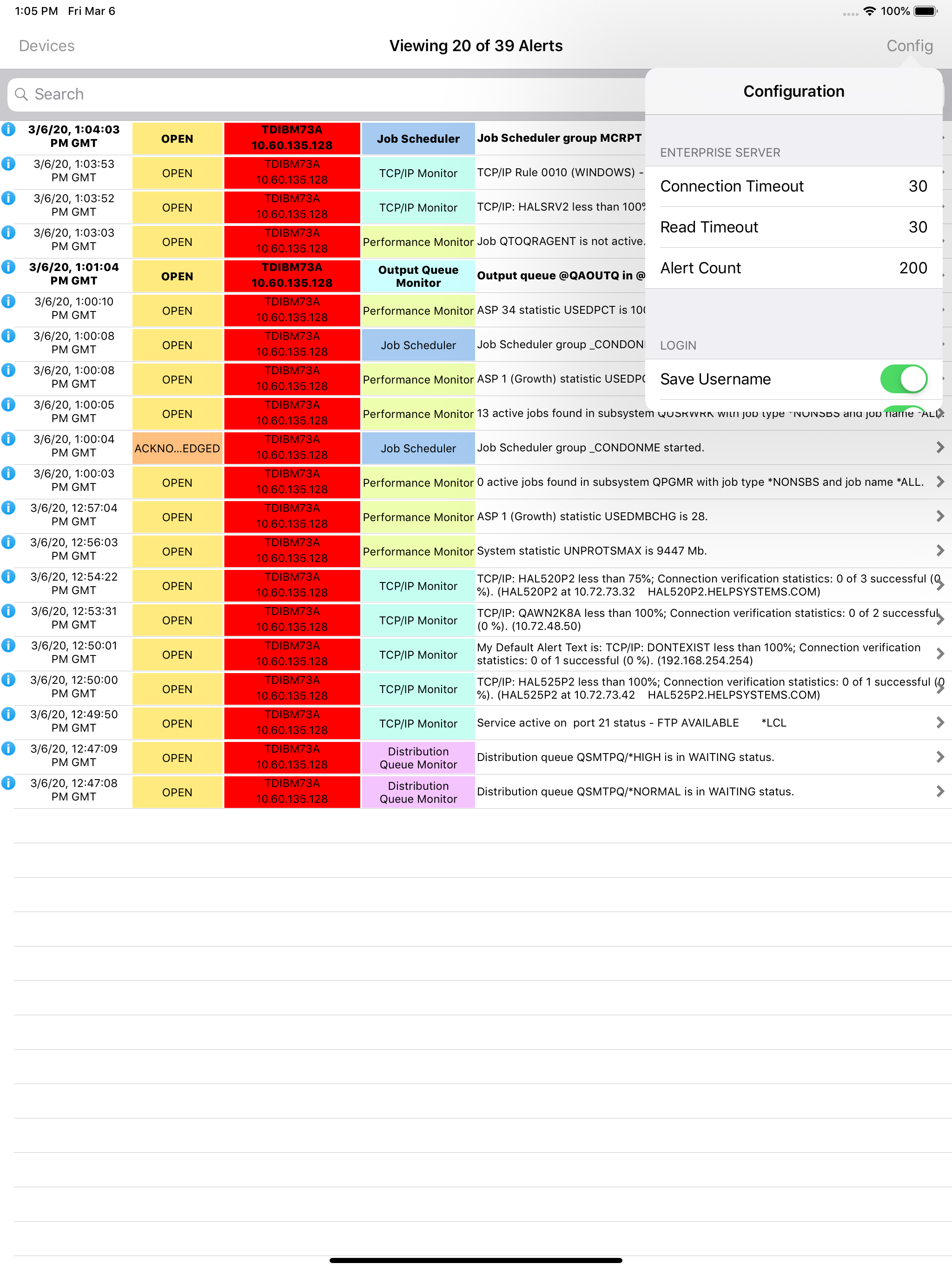The width and height of the screenshot is (952, 1270).
Task: Expand the HAL520P2 TCP/IP alert
Action: [940, 585]
